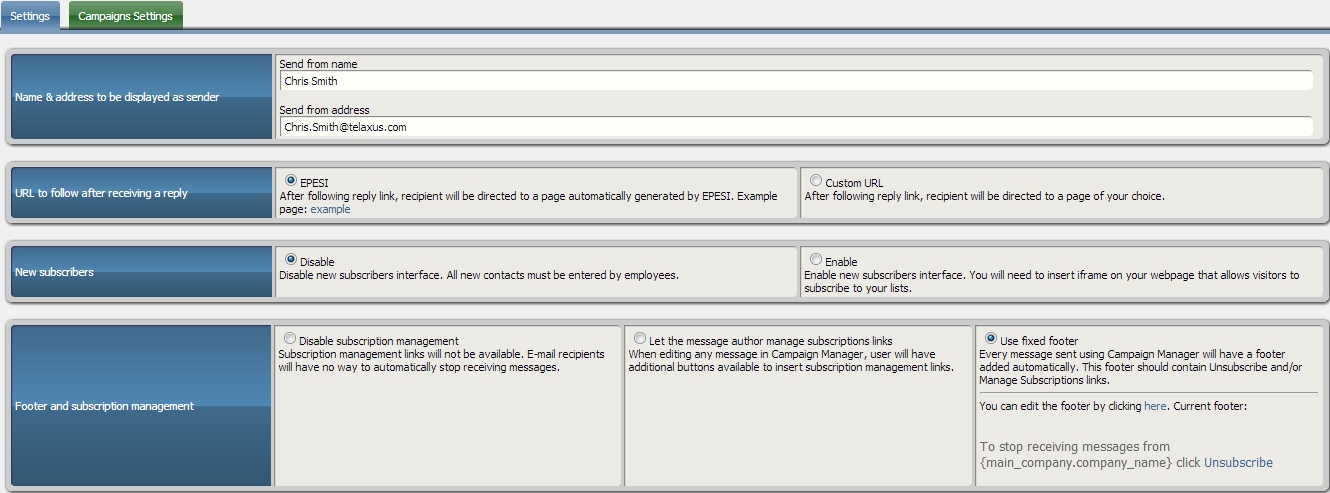
Task: Choose Let the message author manage subscriptions
Action: (x=640, y=339)
